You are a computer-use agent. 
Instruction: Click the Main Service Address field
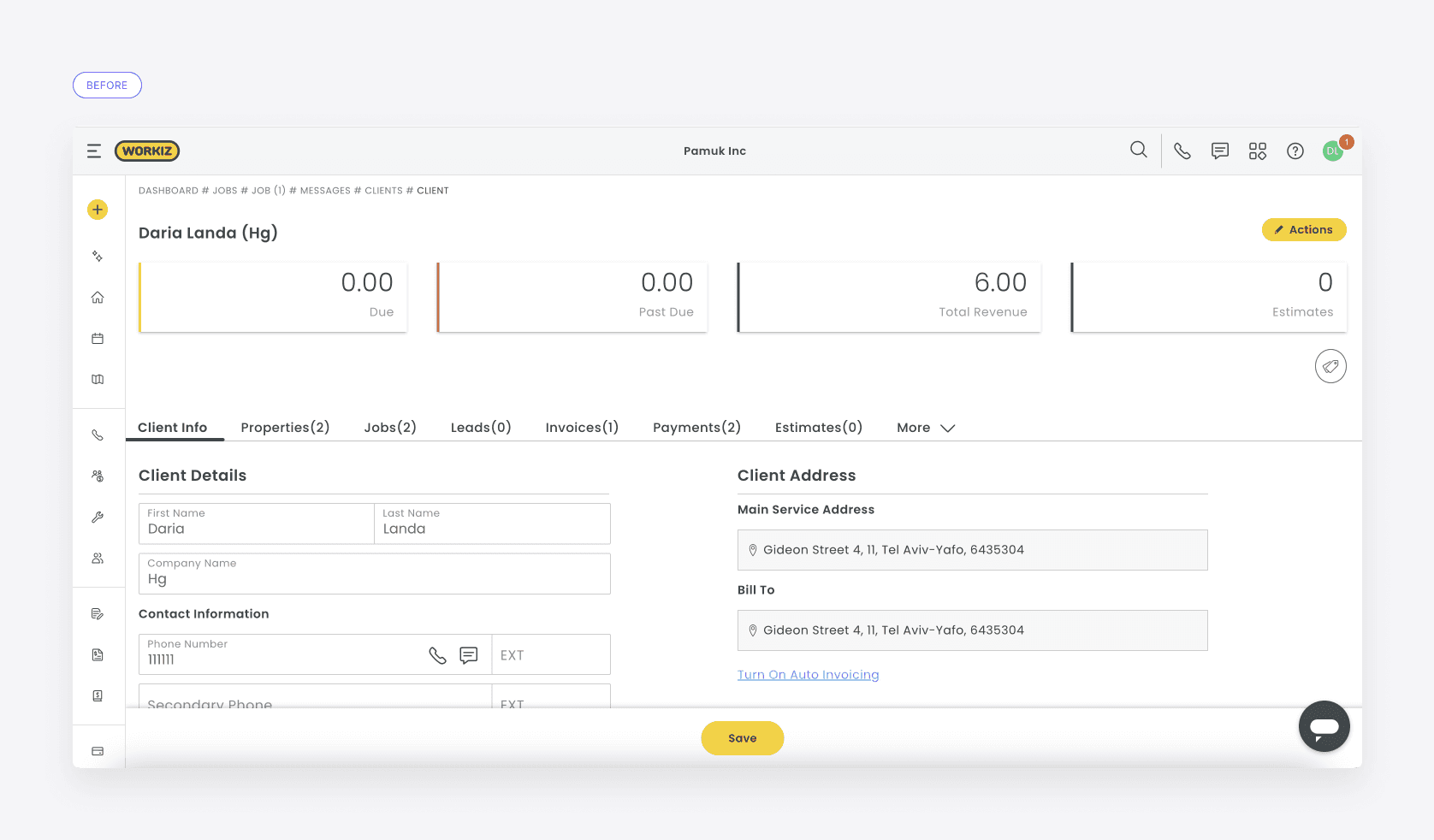pos(973,550)
